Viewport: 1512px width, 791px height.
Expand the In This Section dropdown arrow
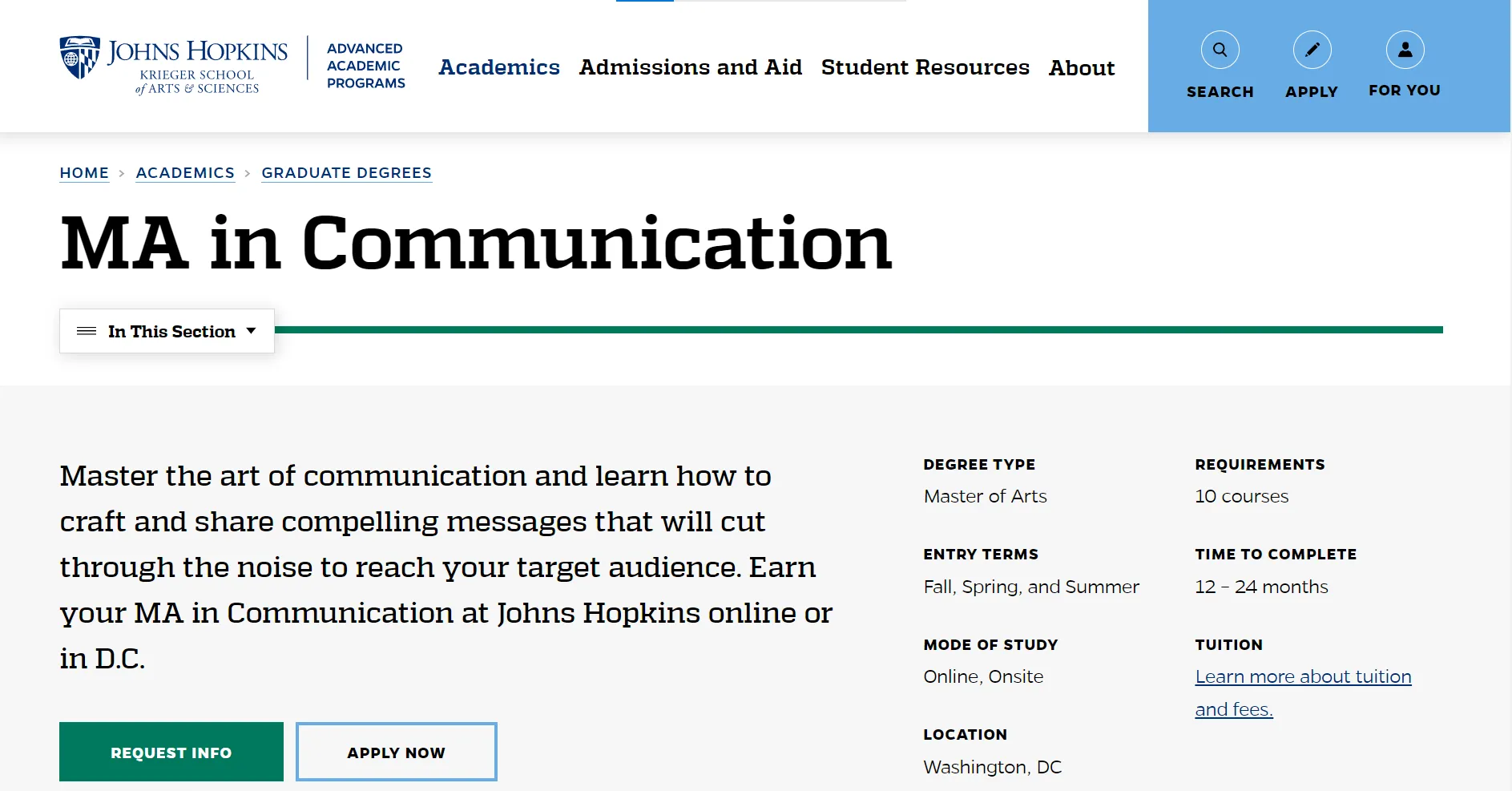251,331
